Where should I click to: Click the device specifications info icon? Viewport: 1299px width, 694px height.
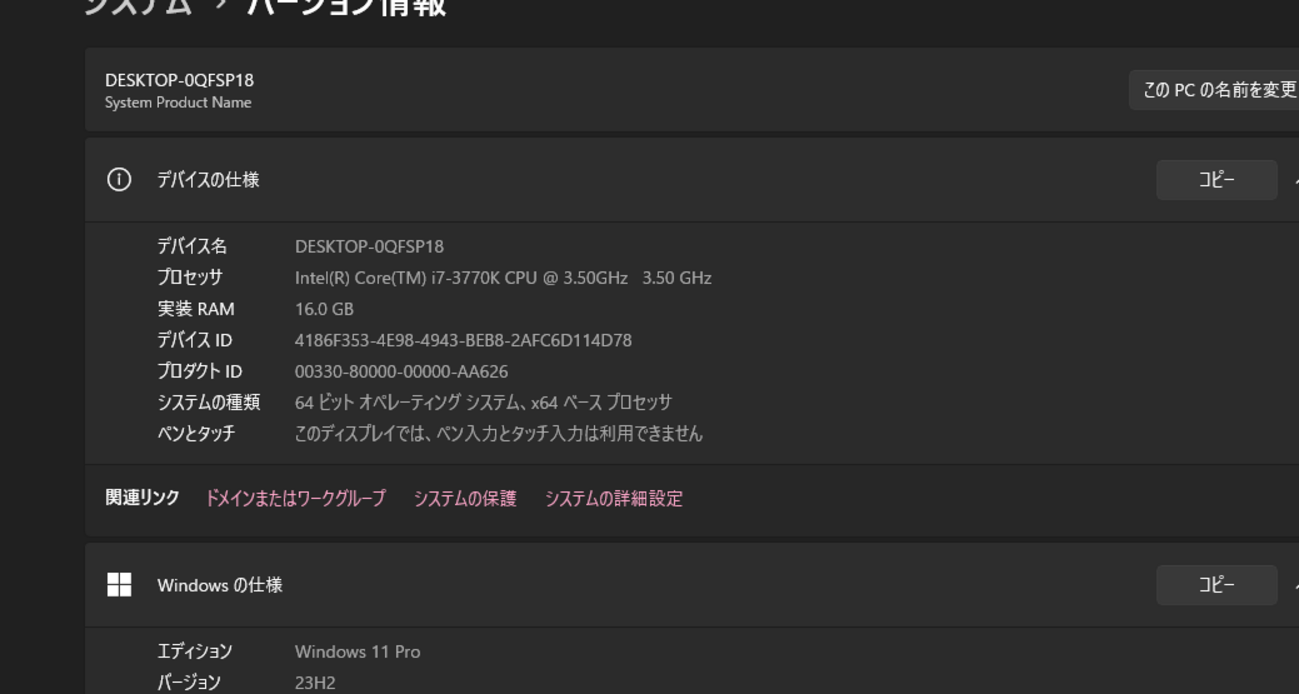[119, 180]
